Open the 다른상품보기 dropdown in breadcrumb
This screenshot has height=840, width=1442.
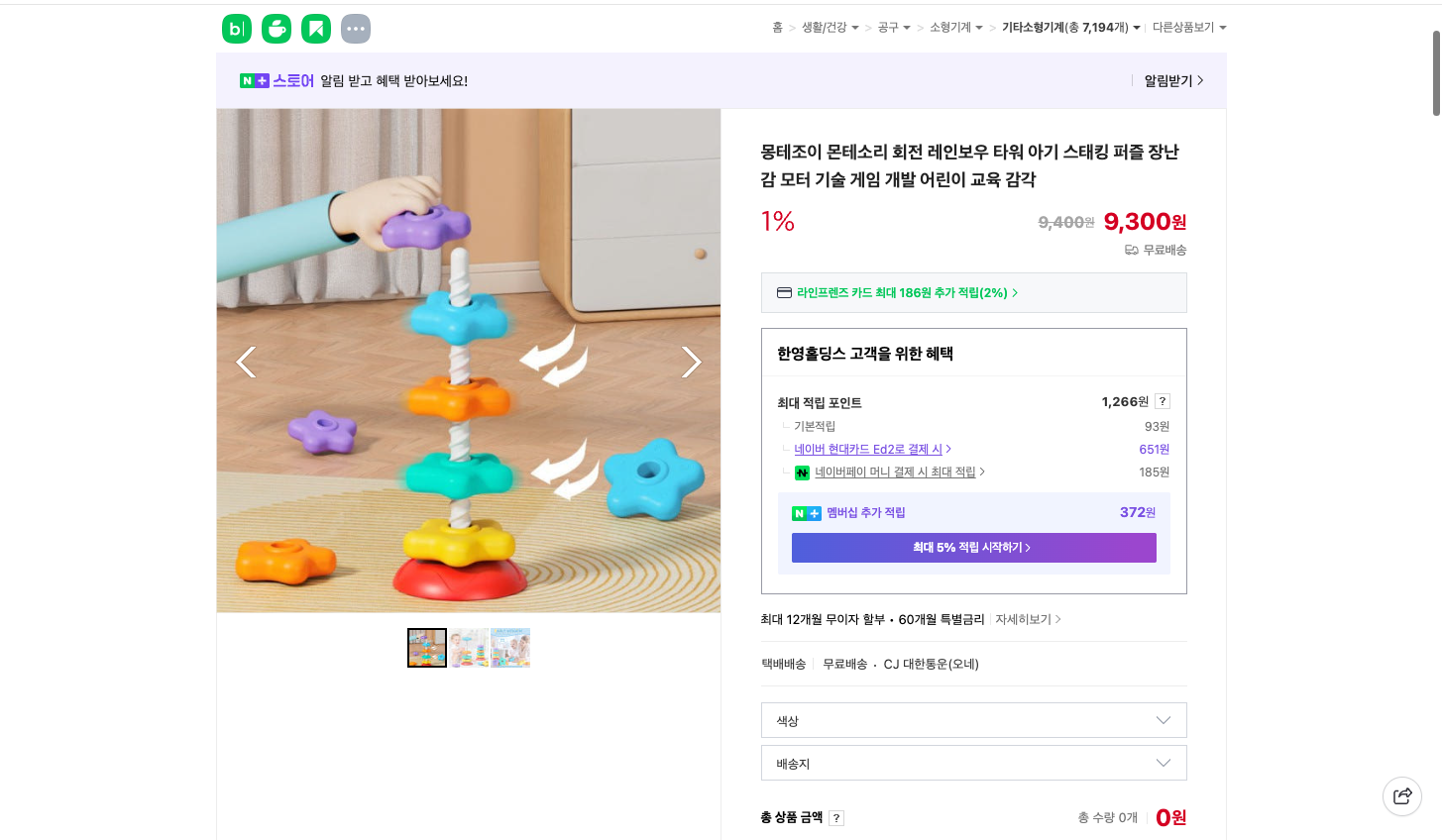1189,28
